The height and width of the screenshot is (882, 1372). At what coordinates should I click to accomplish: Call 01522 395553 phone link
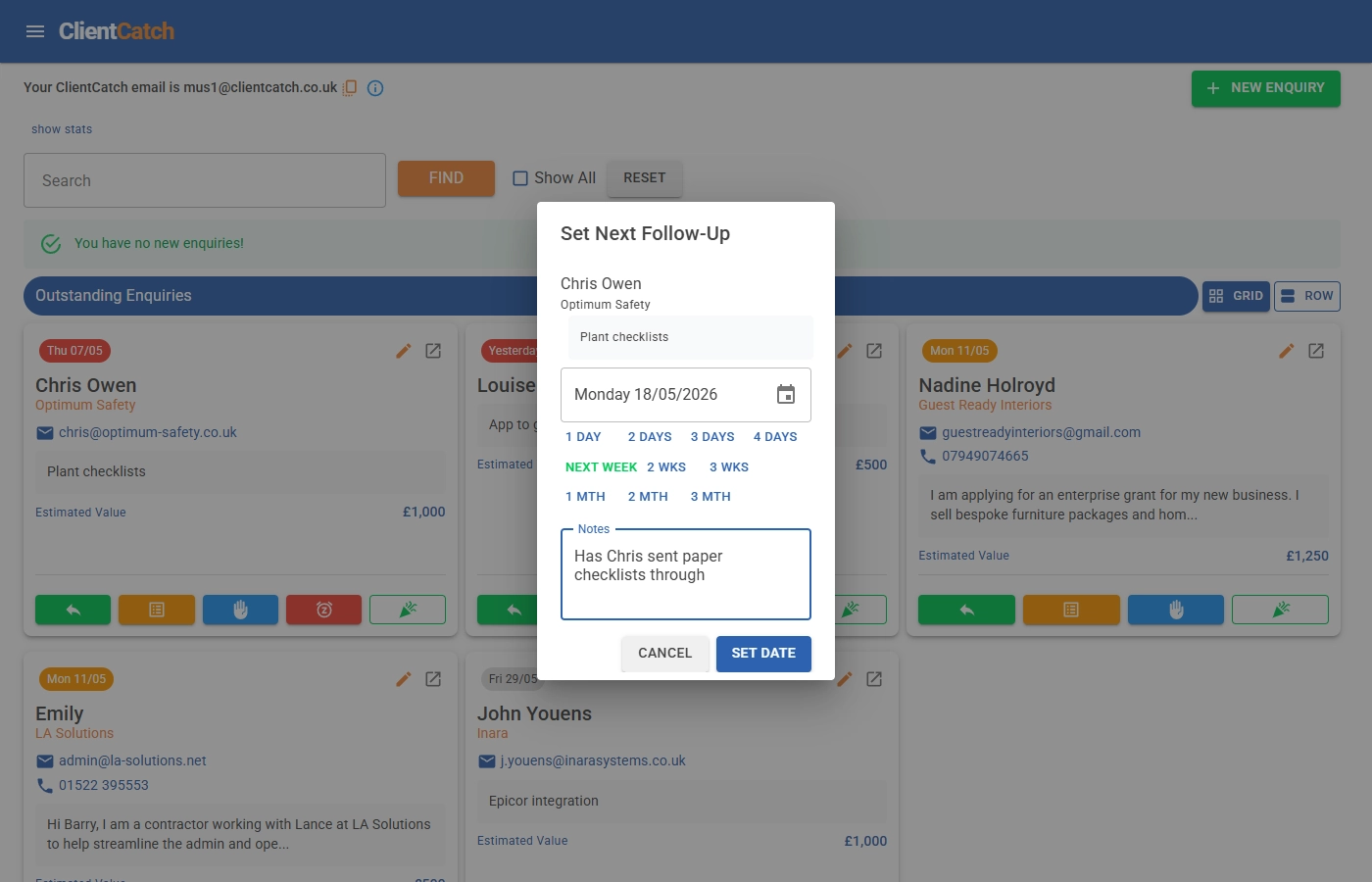pos(104,785)
